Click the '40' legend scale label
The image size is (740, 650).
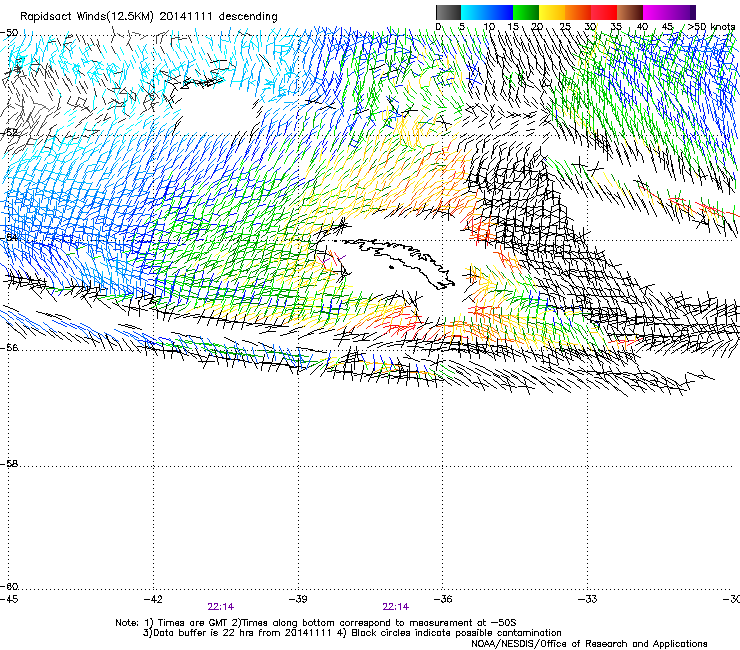pos(642,26)
